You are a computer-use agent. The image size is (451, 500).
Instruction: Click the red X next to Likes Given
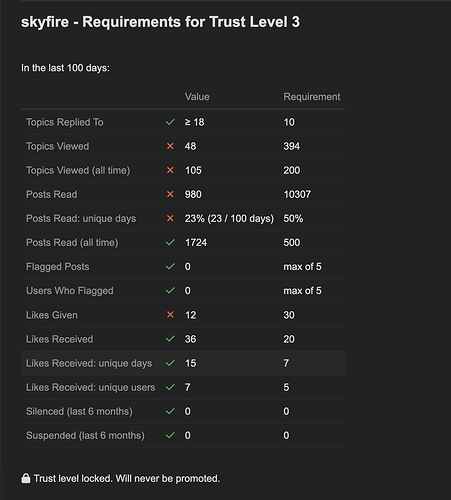(x=170, y=315)
